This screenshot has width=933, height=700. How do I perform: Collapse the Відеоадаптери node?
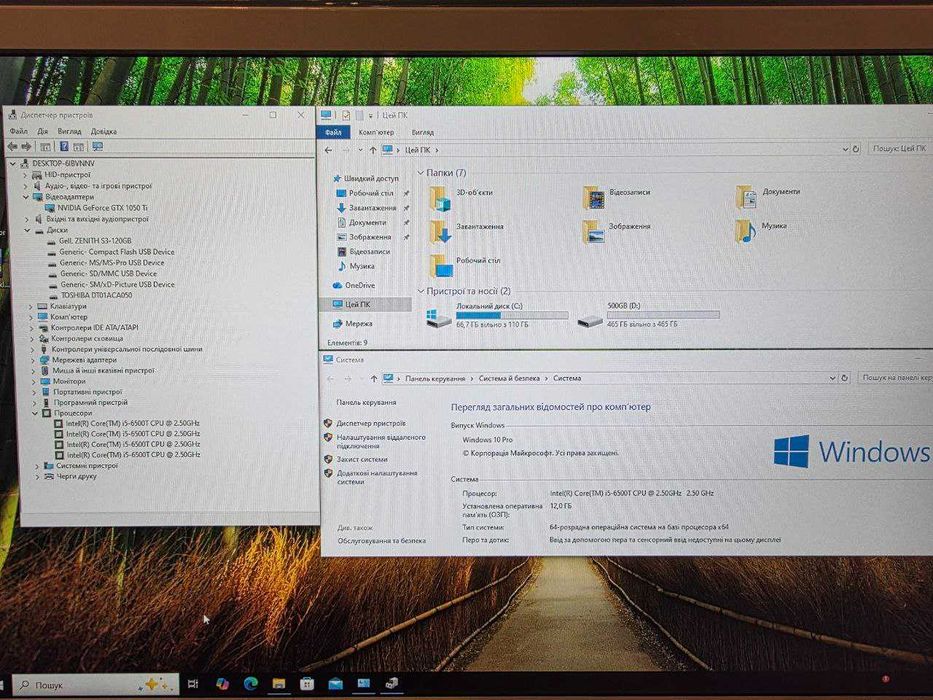pos(26,196)
